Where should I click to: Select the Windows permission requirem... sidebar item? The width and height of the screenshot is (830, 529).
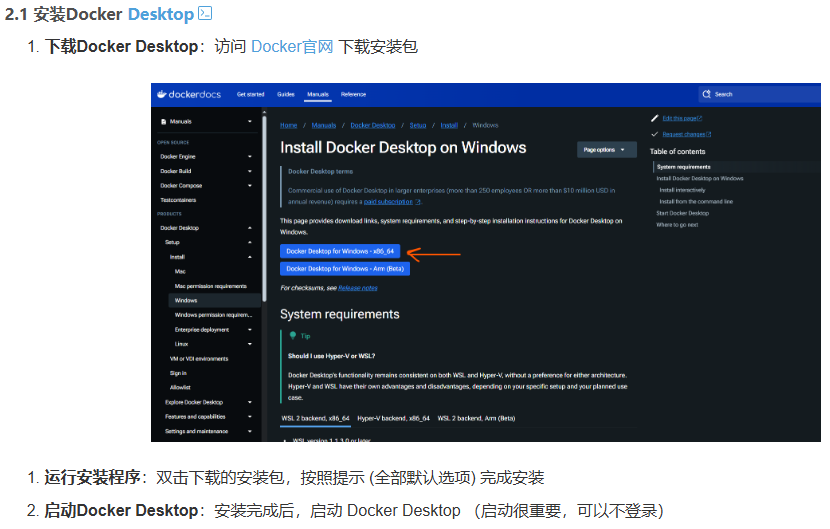point(213,315)
